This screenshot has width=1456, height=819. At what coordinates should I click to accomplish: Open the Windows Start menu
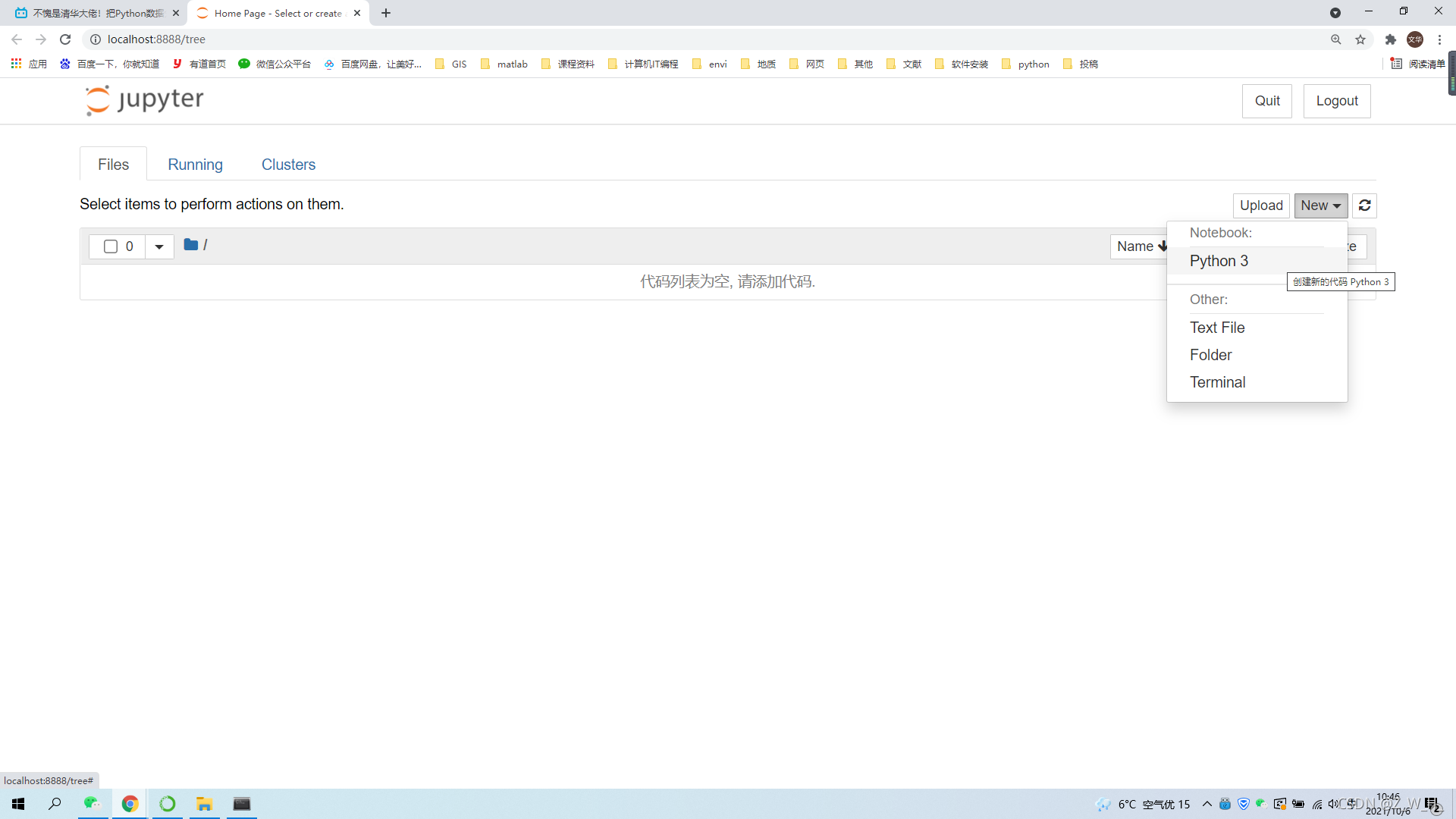18,804
